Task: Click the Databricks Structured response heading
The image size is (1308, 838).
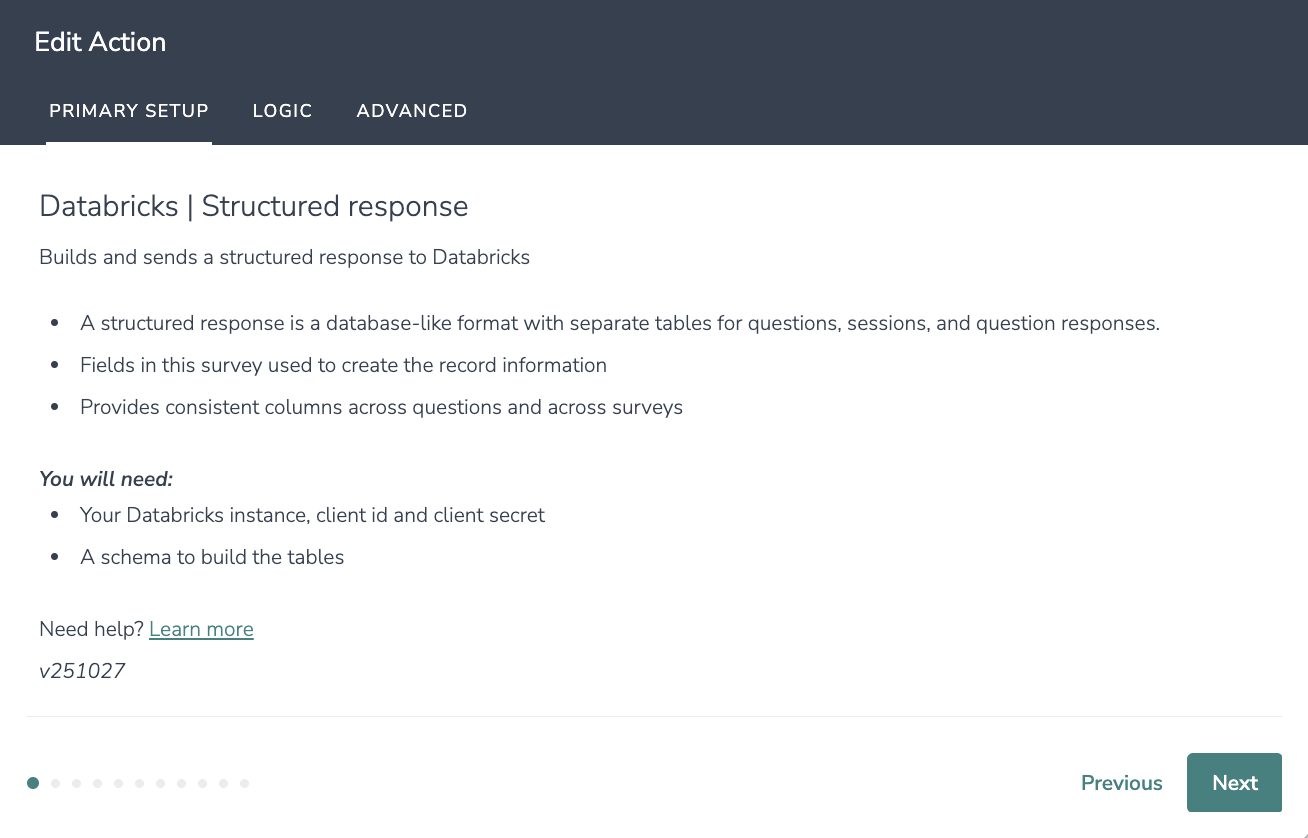Action: coord(254,207)
